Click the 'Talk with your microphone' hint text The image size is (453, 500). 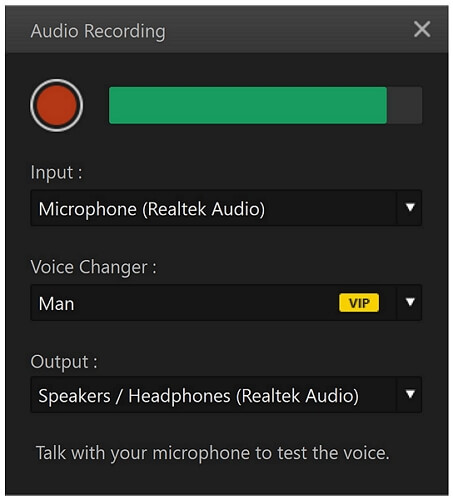click(213, 453)
